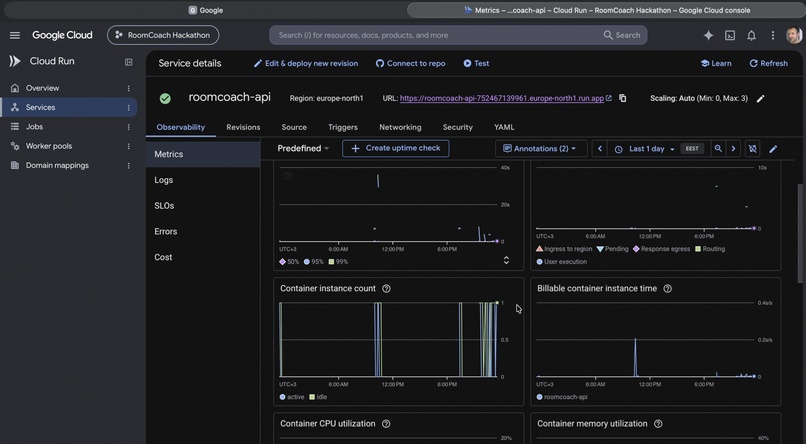The width and height of the screenshot is (806, 444).
Task: Open the roomcoach-api service URL link
Action: coord(502,98)
